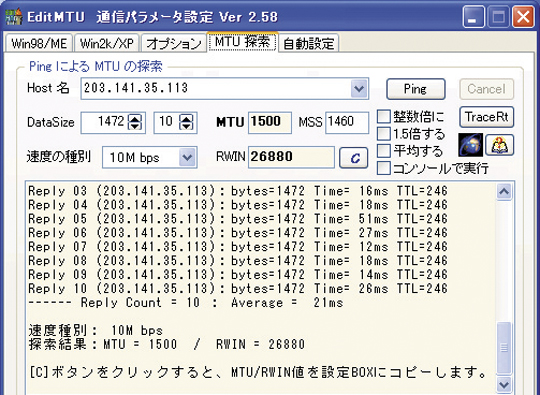Select the MTU 探索 tab
Screen dimensions: 540x395
pos(242,42)
